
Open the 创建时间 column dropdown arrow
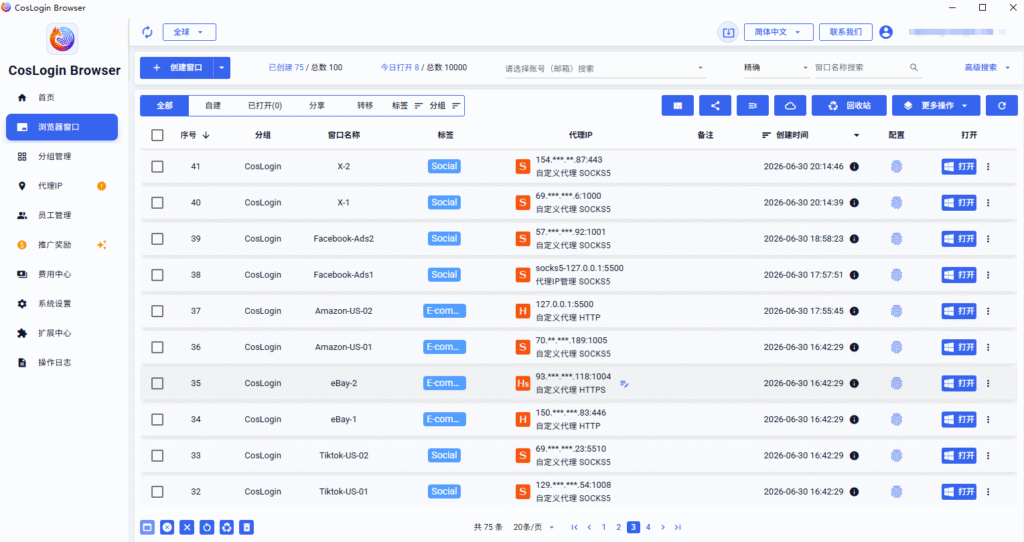[x=856, y=135]
